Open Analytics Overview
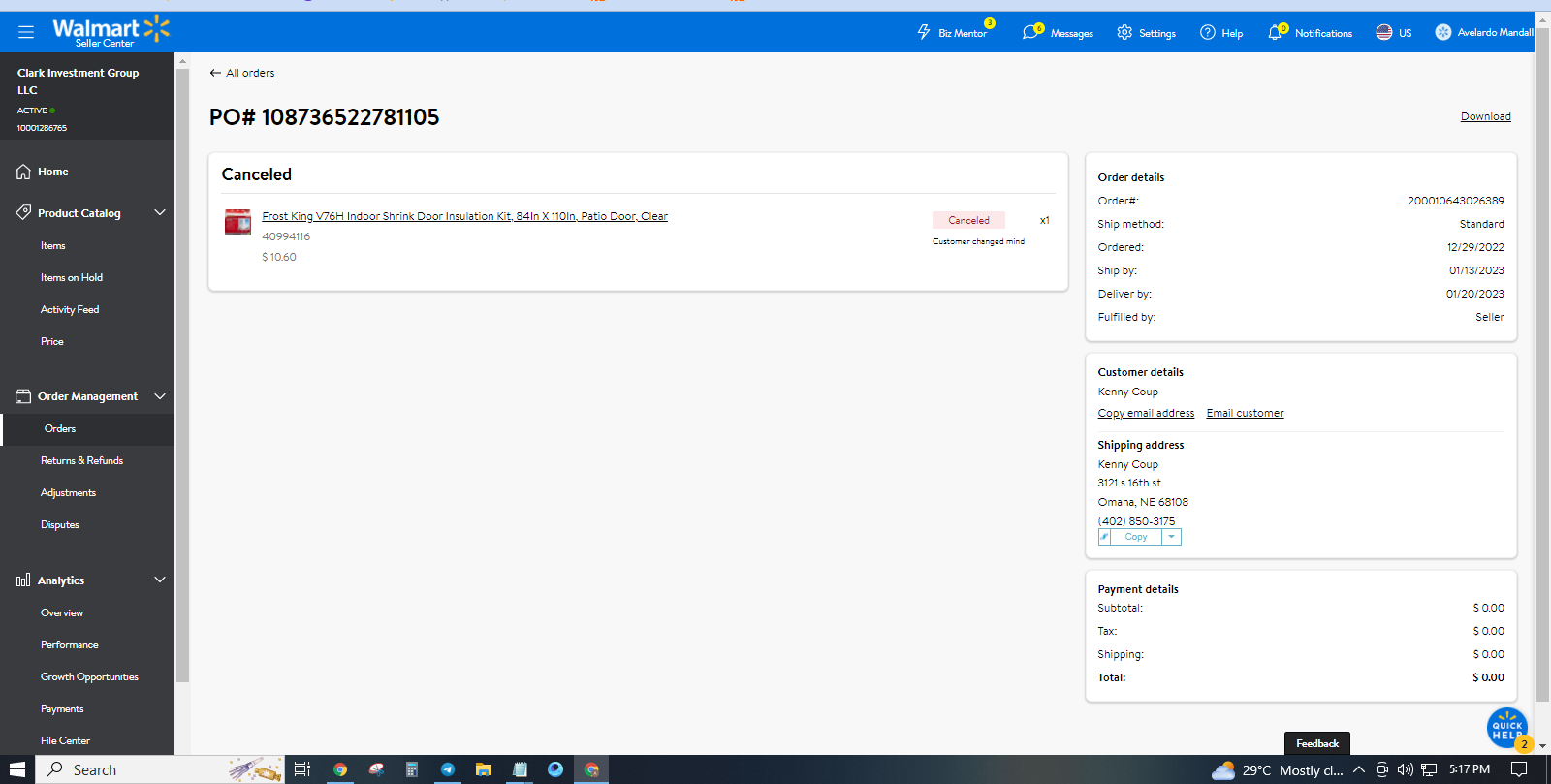 coord(62,613)
